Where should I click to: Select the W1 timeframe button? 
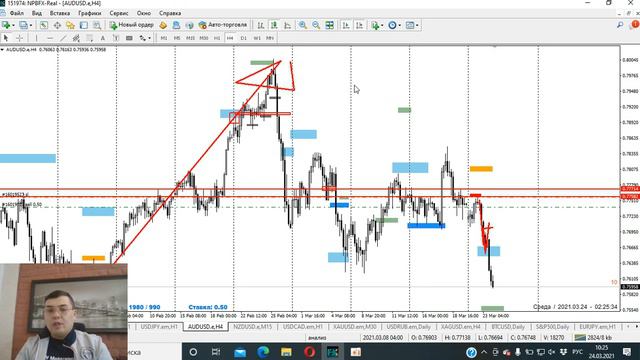pos(257,38)
